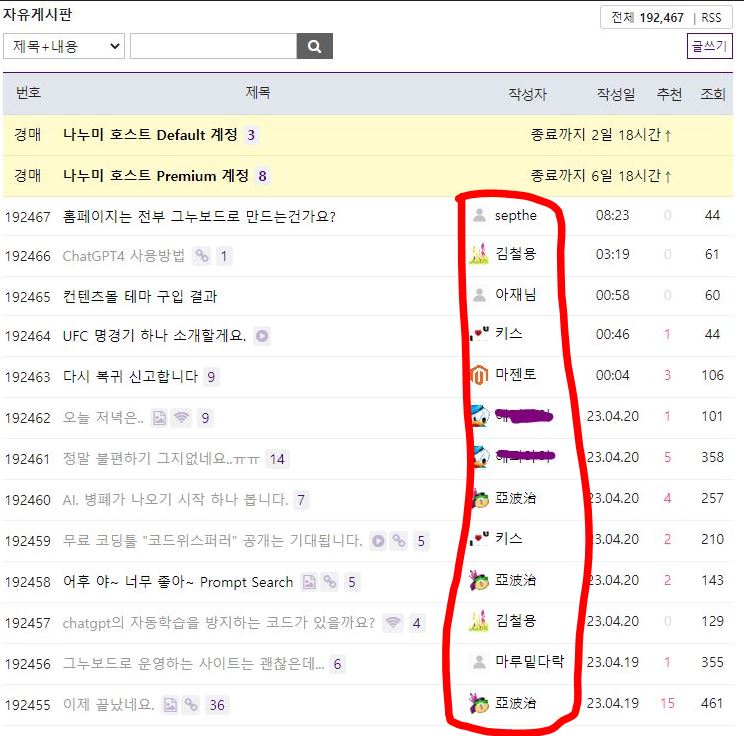Click 마젠토's orange Magento logo avatar
The width and height of the screenshot is (744, 736).
[x=479, y=375]
